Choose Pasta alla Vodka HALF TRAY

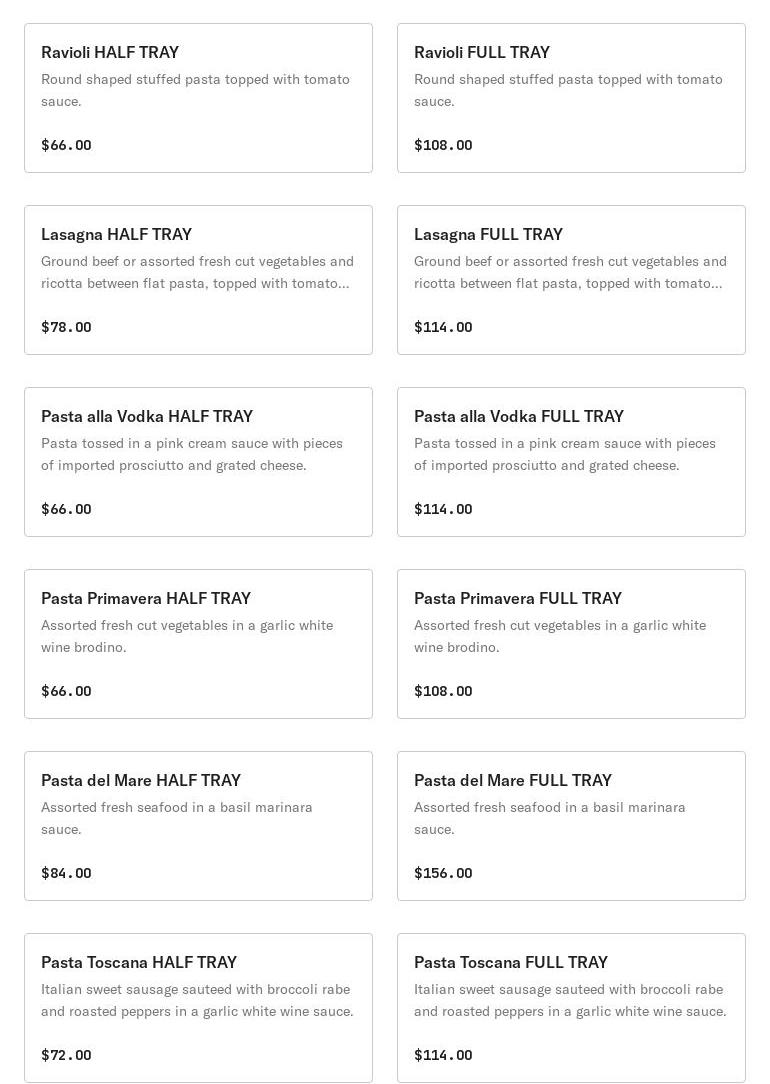click(x=198, y=462)
